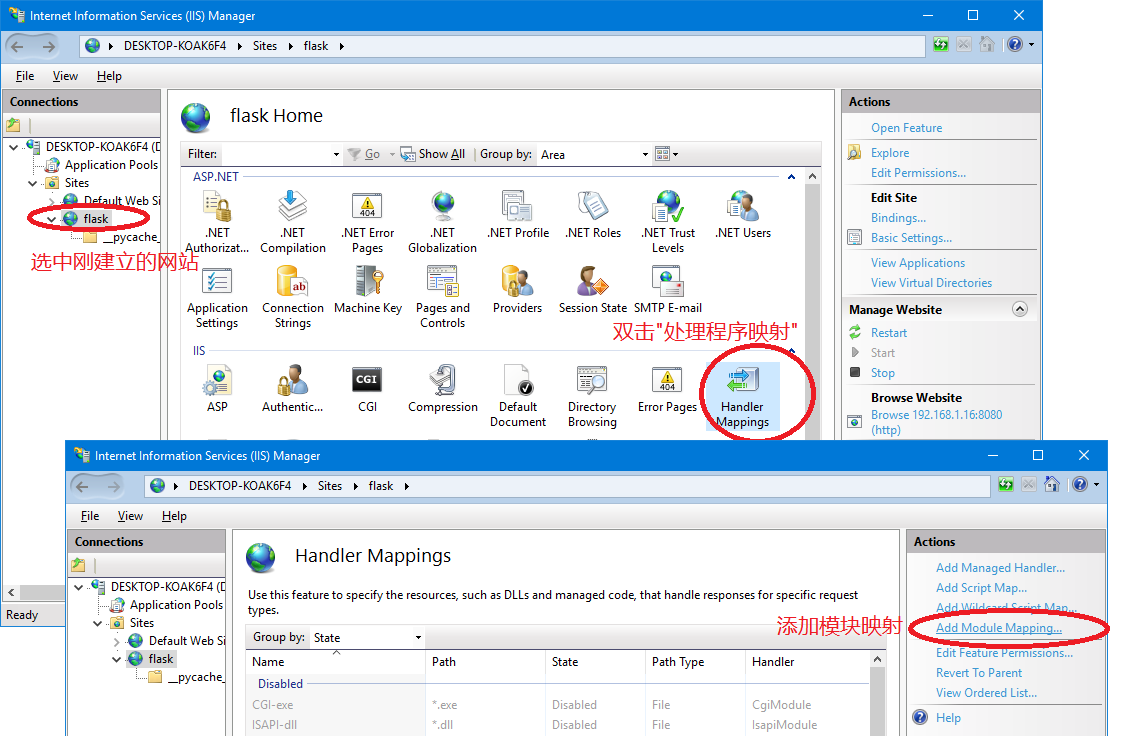Open View menu in Handler Mappings window
Viewport: 1138px width, 736px height.
130,515
